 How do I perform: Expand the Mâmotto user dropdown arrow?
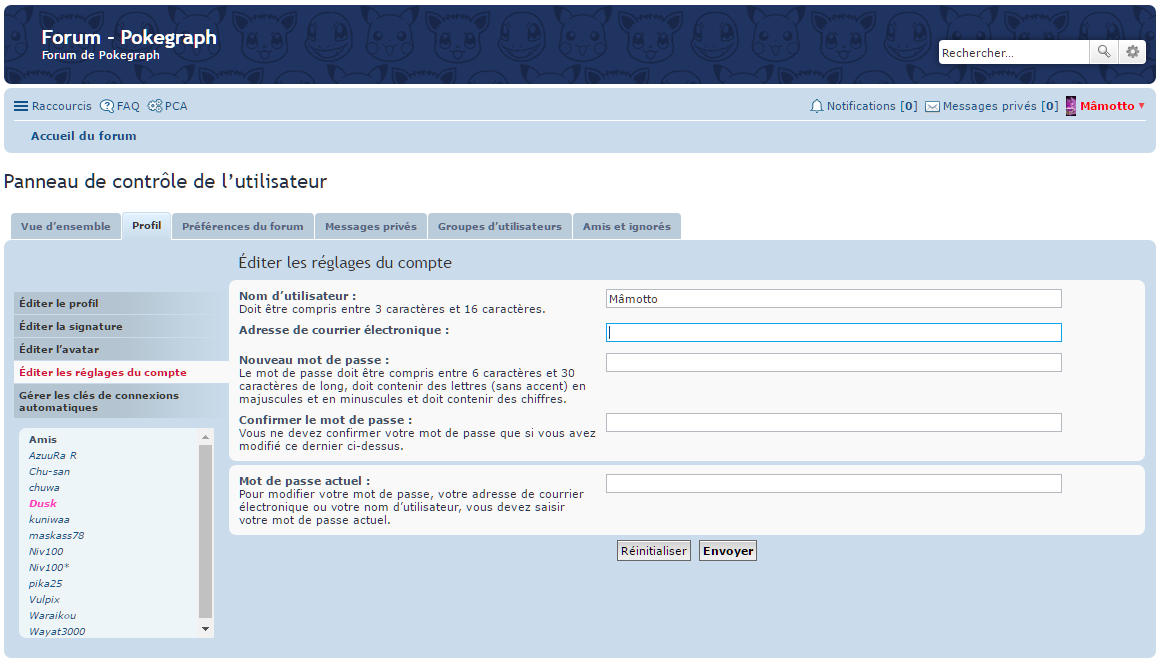(1142, 106)
